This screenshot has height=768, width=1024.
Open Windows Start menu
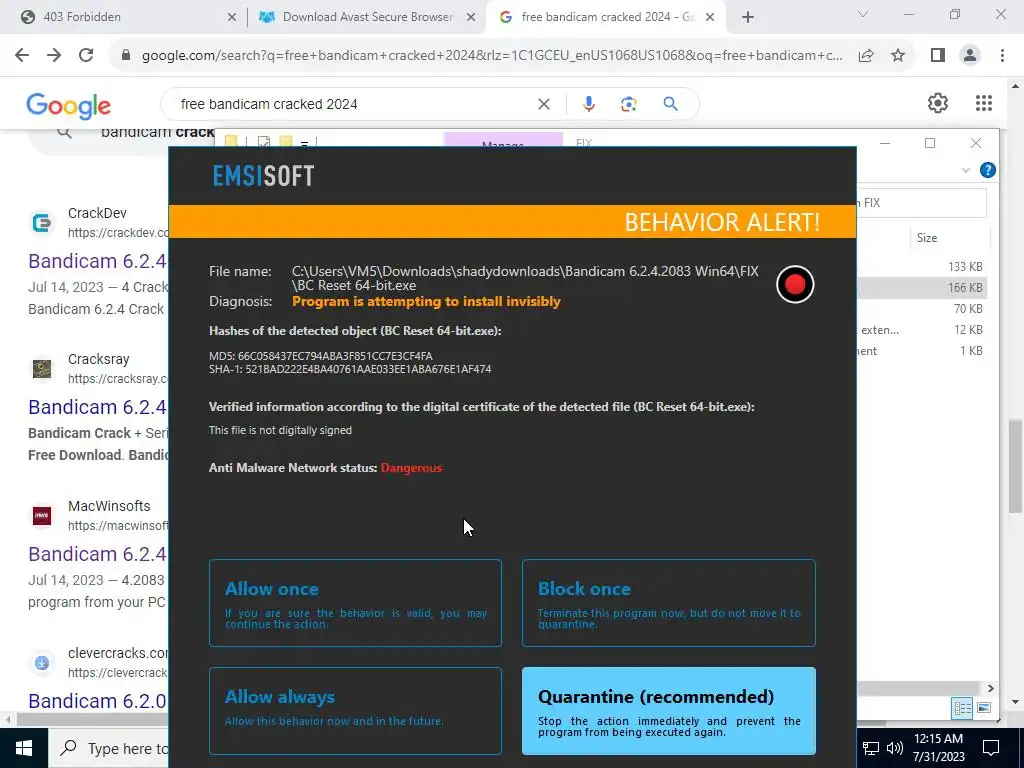pos(24,748)
